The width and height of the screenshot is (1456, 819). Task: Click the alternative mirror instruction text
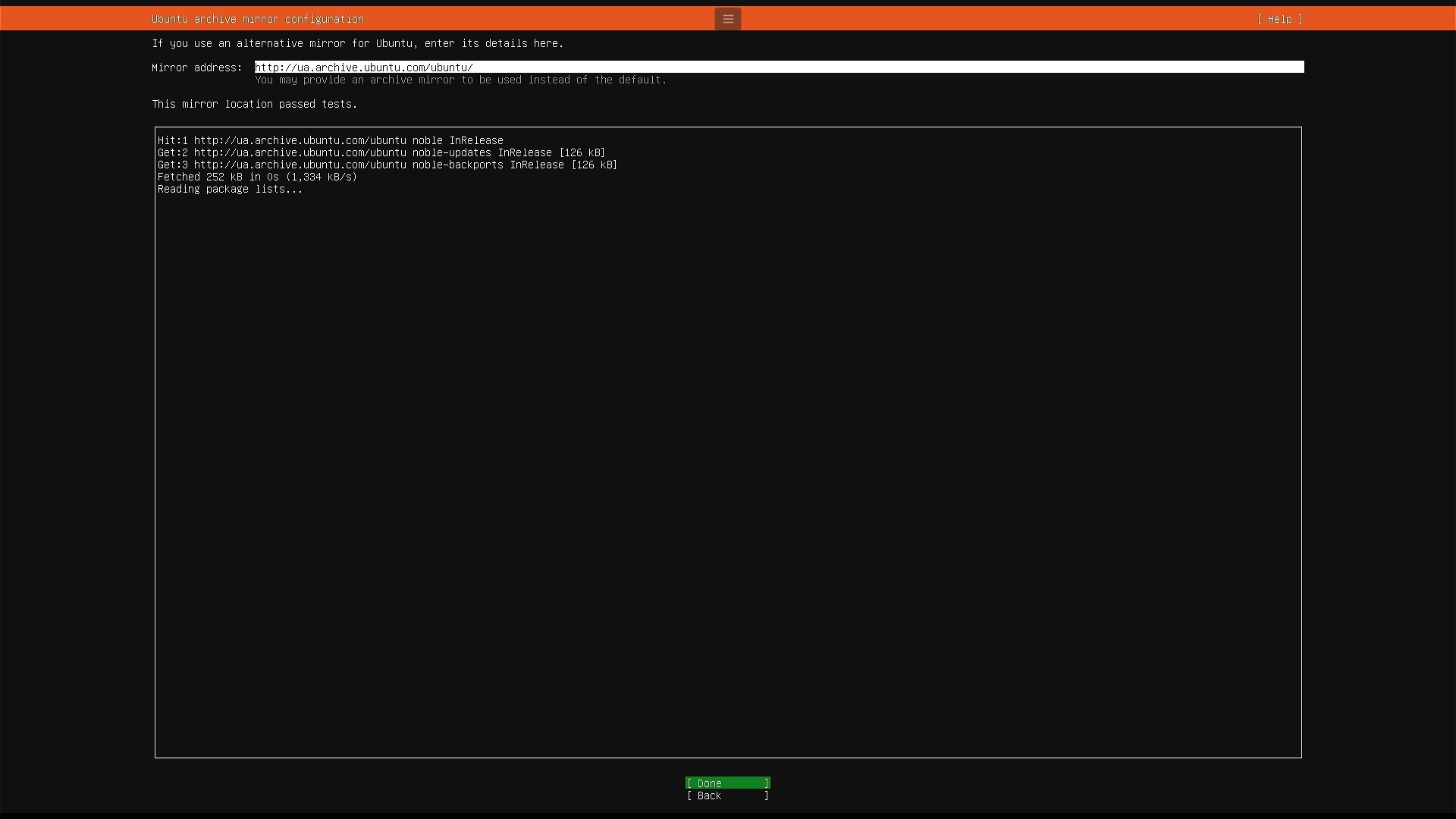[x=357, y=43]
